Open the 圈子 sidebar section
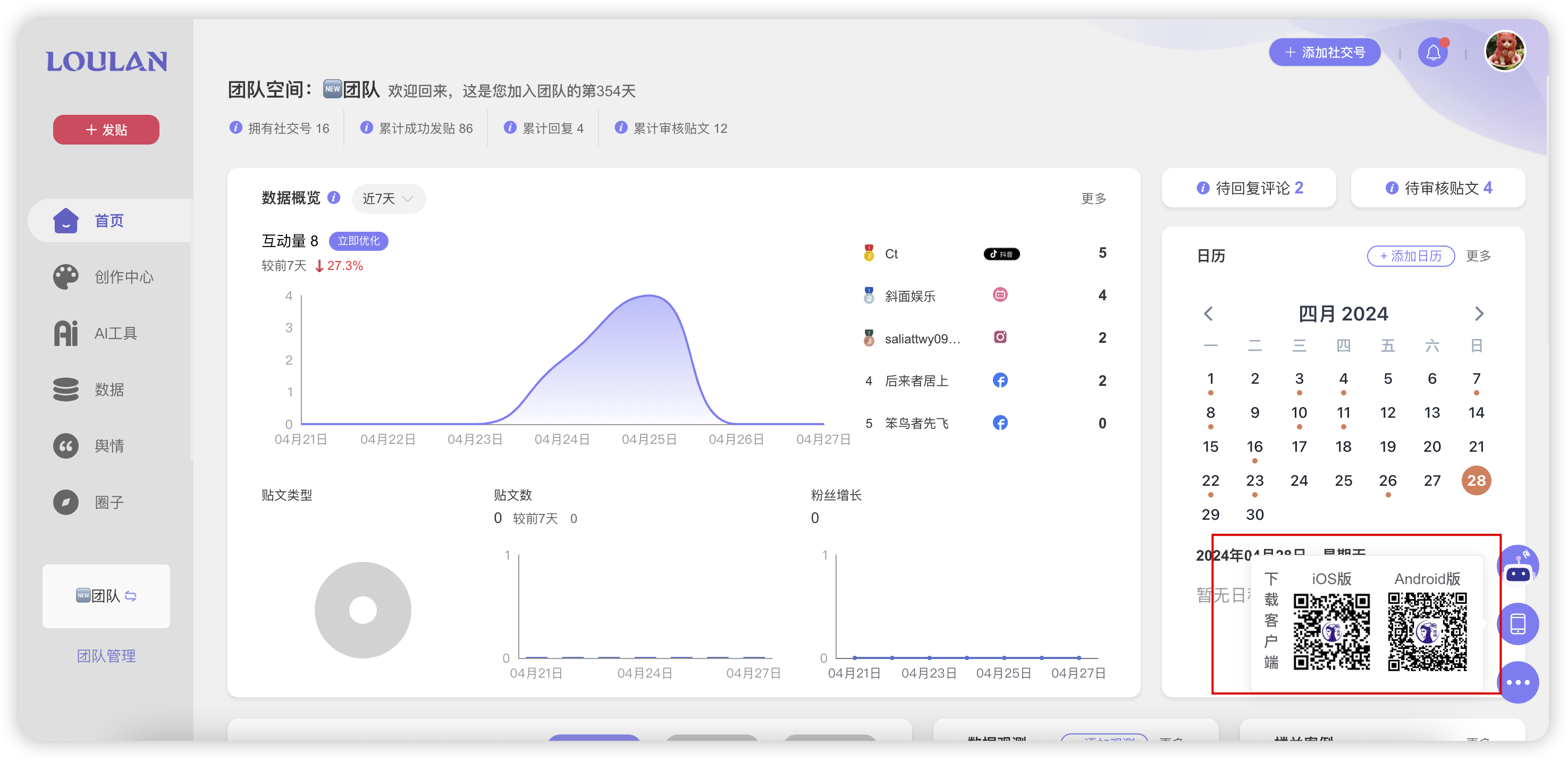Viewport: 1568px width, 760px height. point(109,502)
